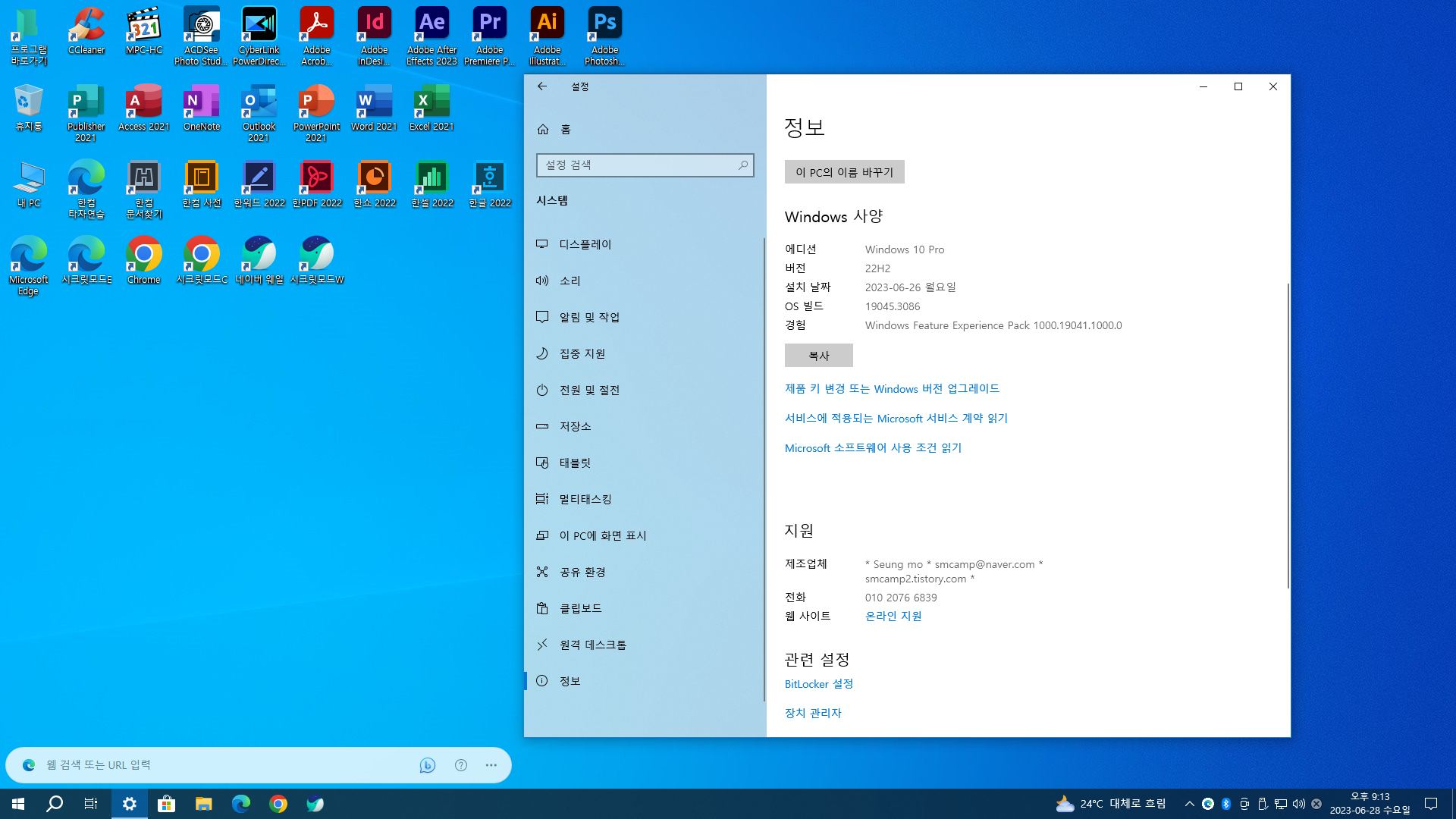Select 원격 데스크톱 in the sidebar
Image resolution: width=1456 pixels, height=819 pixels.
592,645
